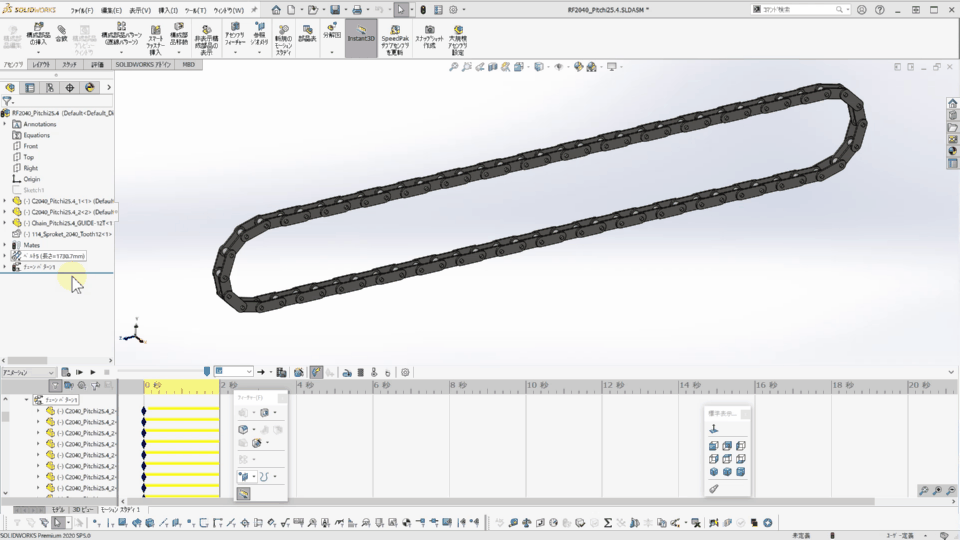Switch to the MBD tab

pyautogui.click(x=189, y=64)
